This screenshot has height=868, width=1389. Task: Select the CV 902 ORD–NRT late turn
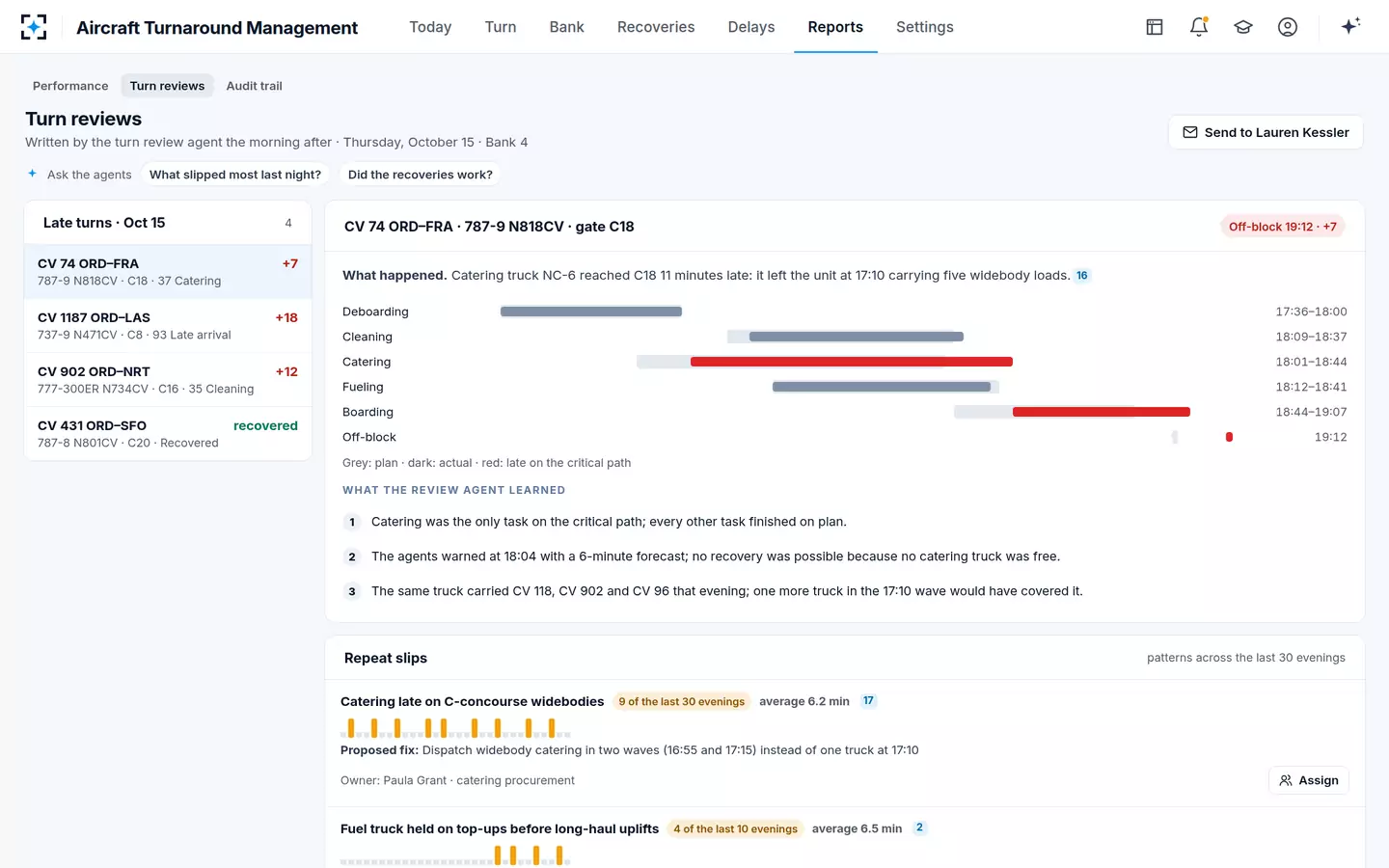168,380
